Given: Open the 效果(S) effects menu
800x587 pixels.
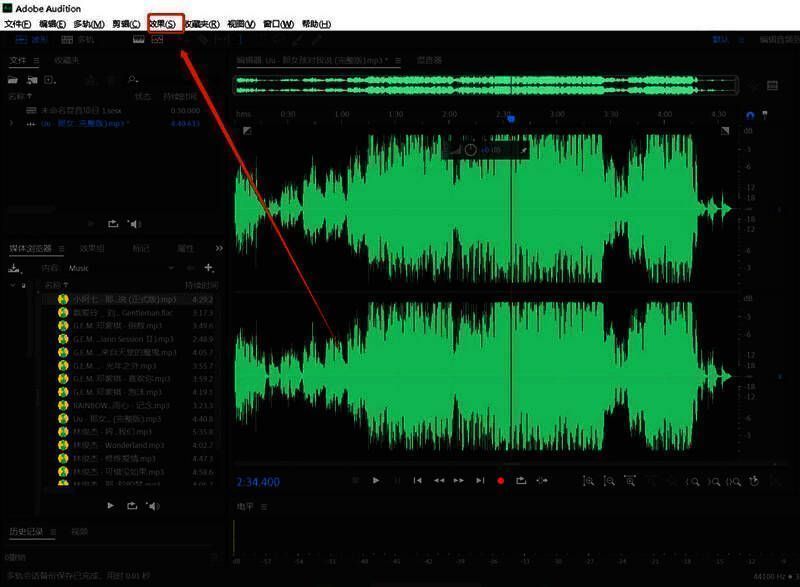Looking at the screenshot, I should 163,23.
